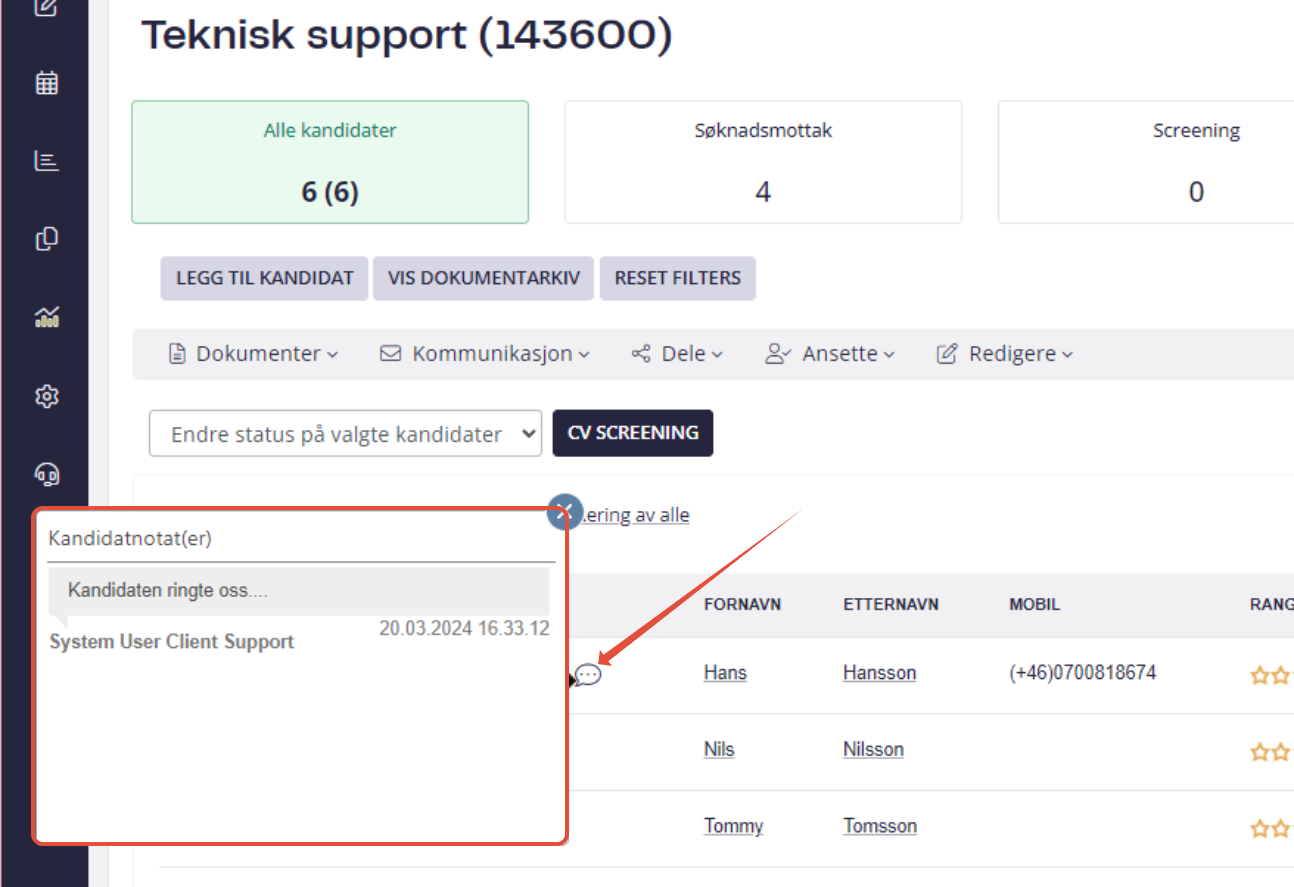This screenshot has width=1294, height=887.
Task: Open the Ansette dropdown menu
Action: click(x=830, y=354)
